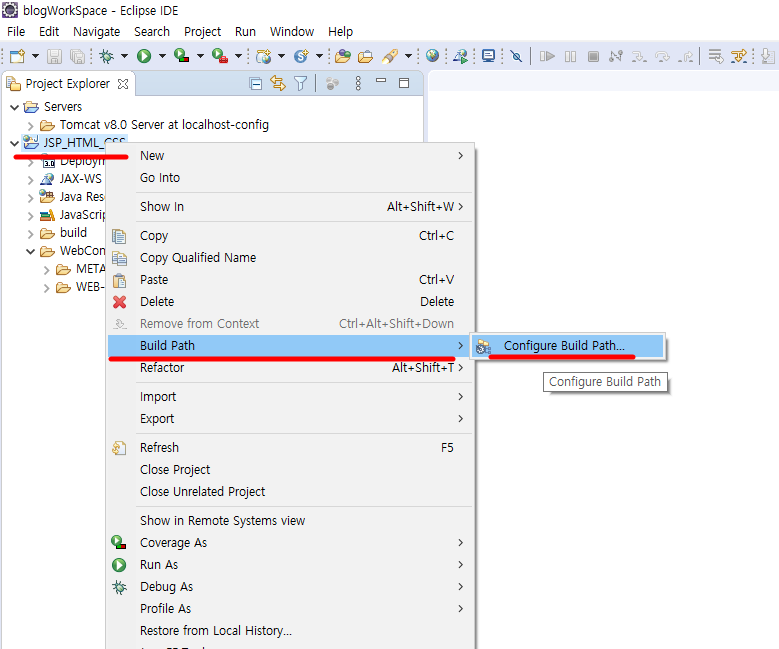
Task: Click the Open Web Browser globe icon
Action: pyautogui.click(x=432, y=56)
